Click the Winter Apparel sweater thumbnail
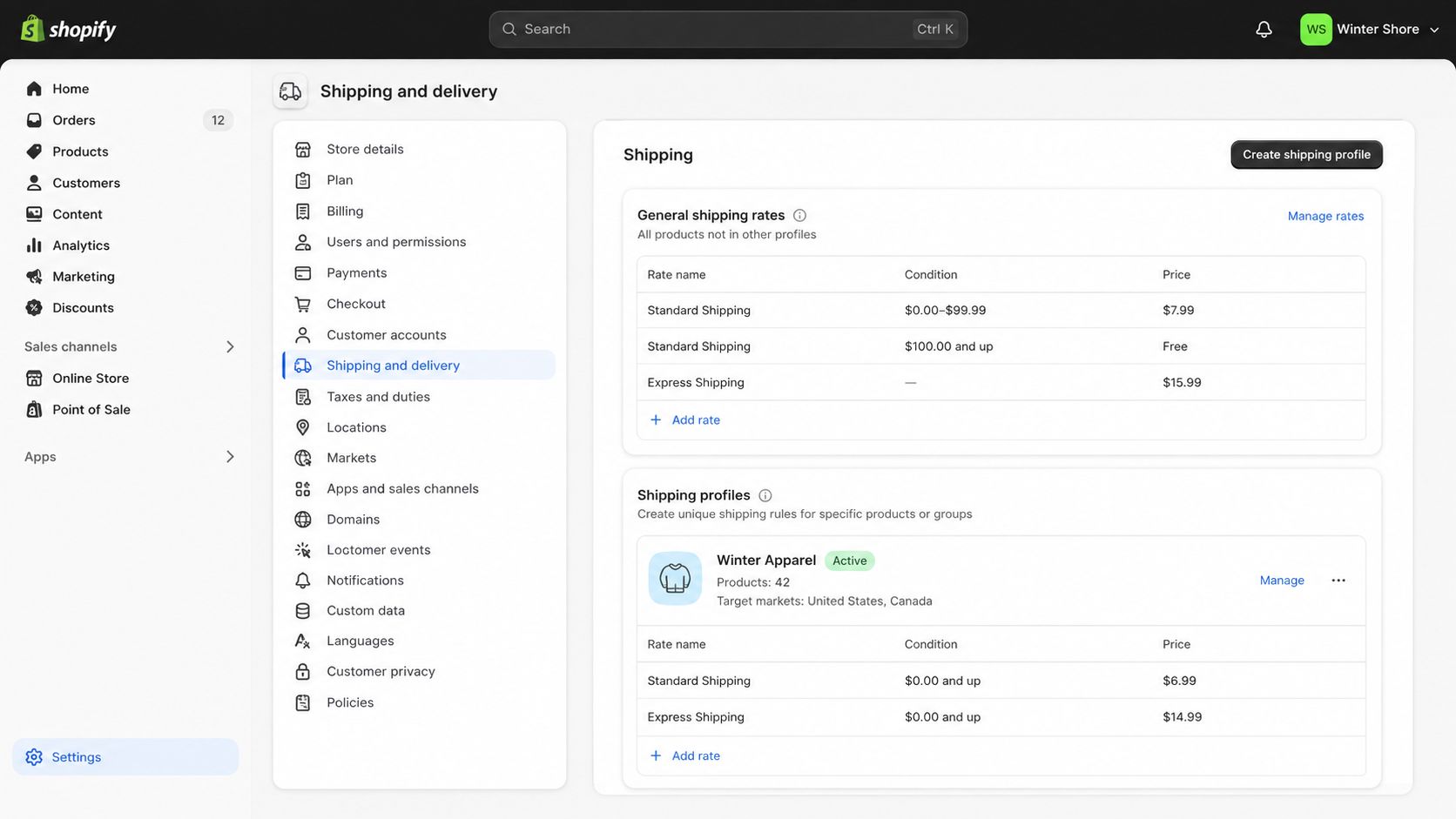The width and height of the screenshot is (1456, 819). point(675,579)
